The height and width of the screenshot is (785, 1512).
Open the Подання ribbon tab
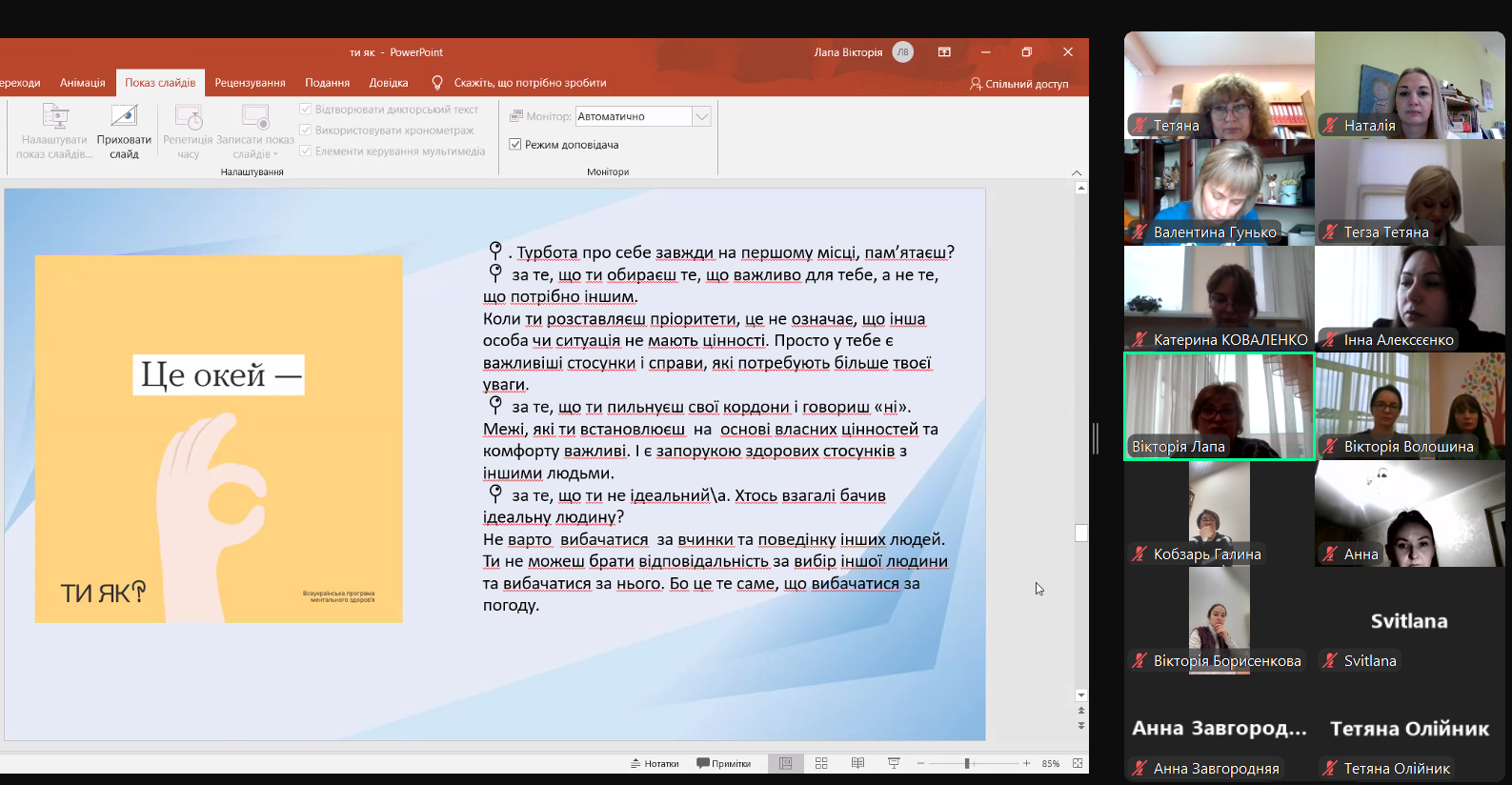(x=328, y=83)
